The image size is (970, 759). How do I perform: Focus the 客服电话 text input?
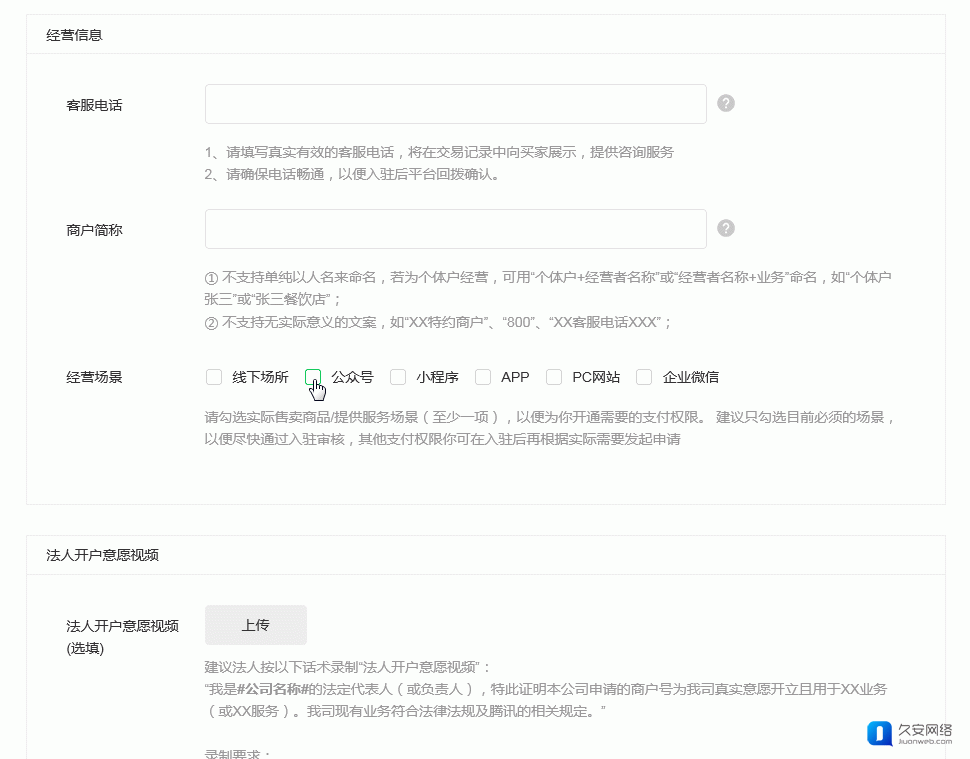coord(455,104)
